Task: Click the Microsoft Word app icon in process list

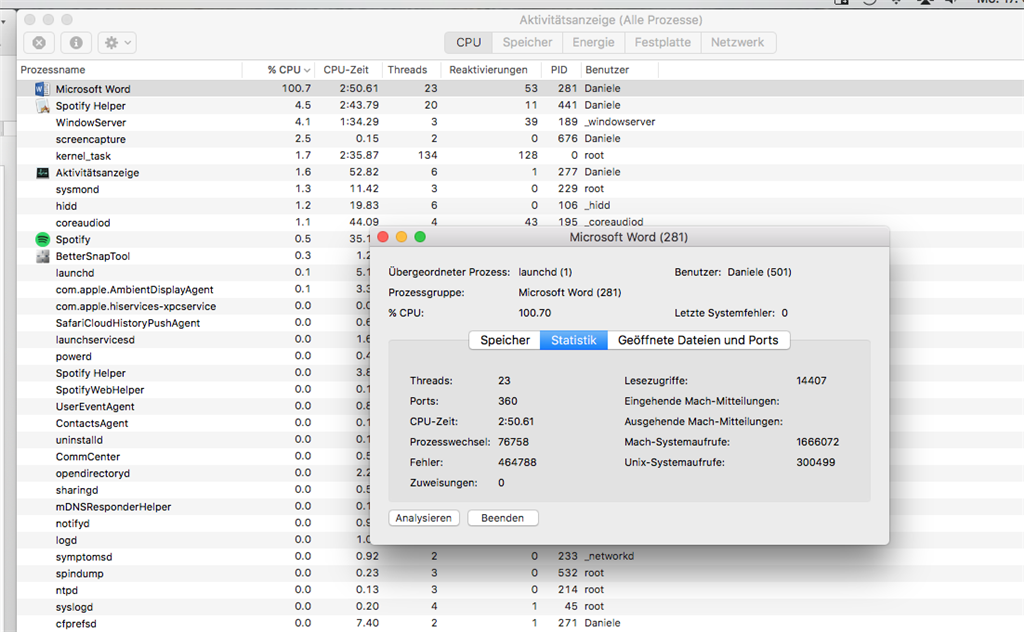Action: [x=42, y=89]
